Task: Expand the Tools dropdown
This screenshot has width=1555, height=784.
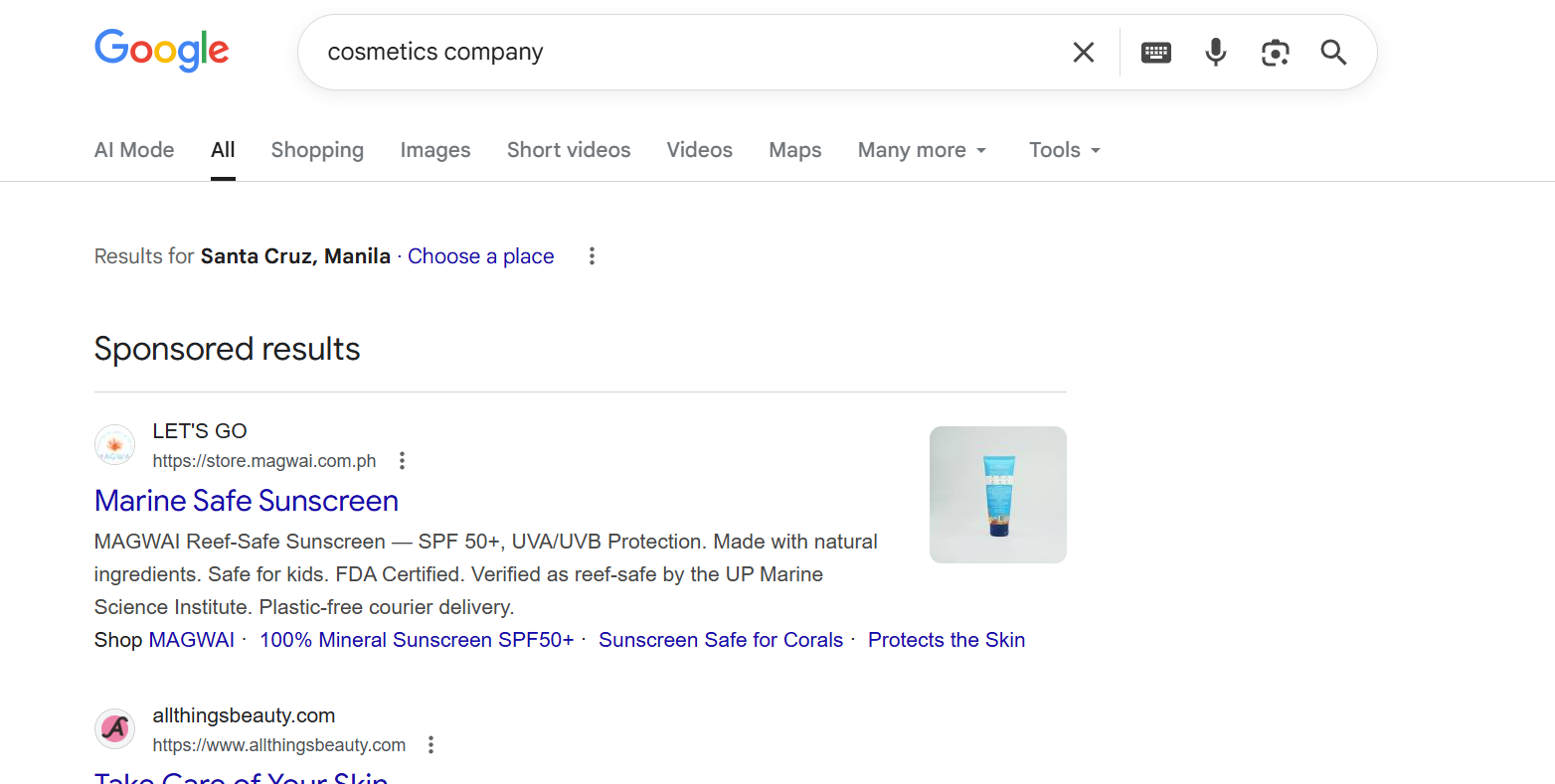Action: click(1065, 150)
